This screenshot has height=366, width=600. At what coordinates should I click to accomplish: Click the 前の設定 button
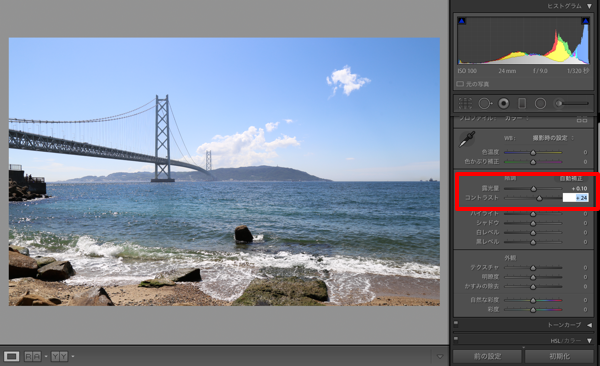(x=487, y=356)
